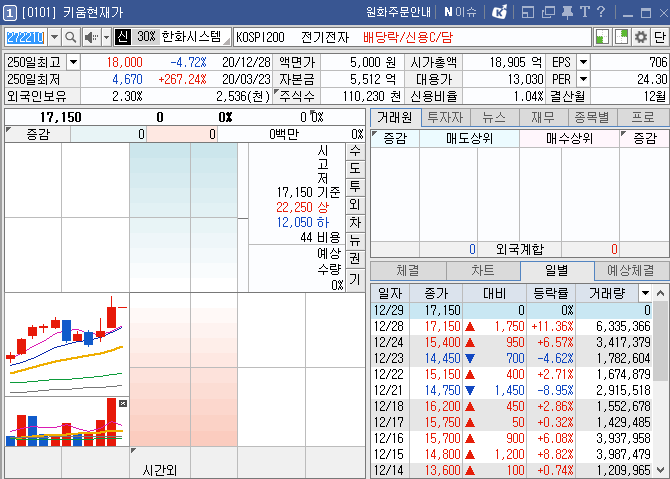
Task: Expand the EPS dropdown arrow
Action: point(583,62)
